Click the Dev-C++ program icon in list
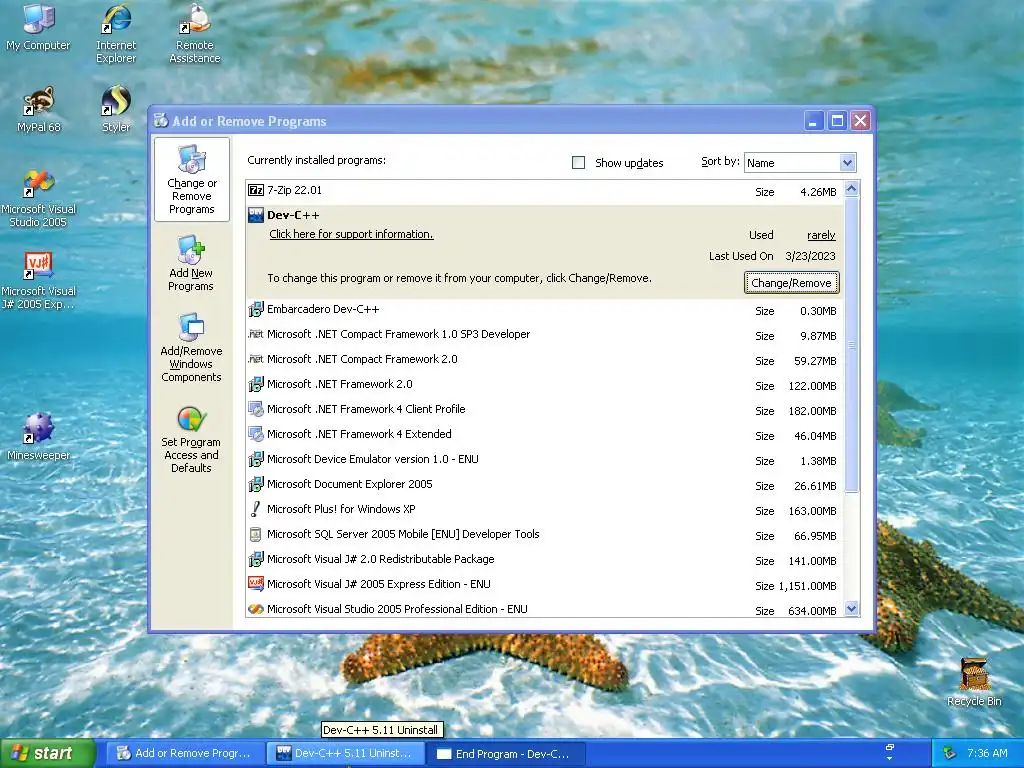 [256, 215]
